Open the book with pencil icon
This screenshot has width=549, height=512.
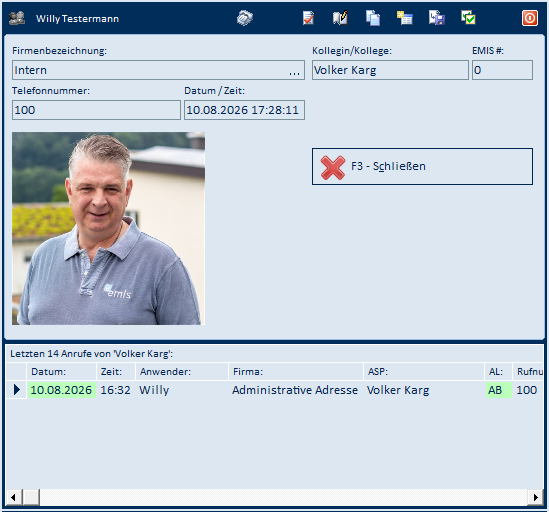coord(340,18)
